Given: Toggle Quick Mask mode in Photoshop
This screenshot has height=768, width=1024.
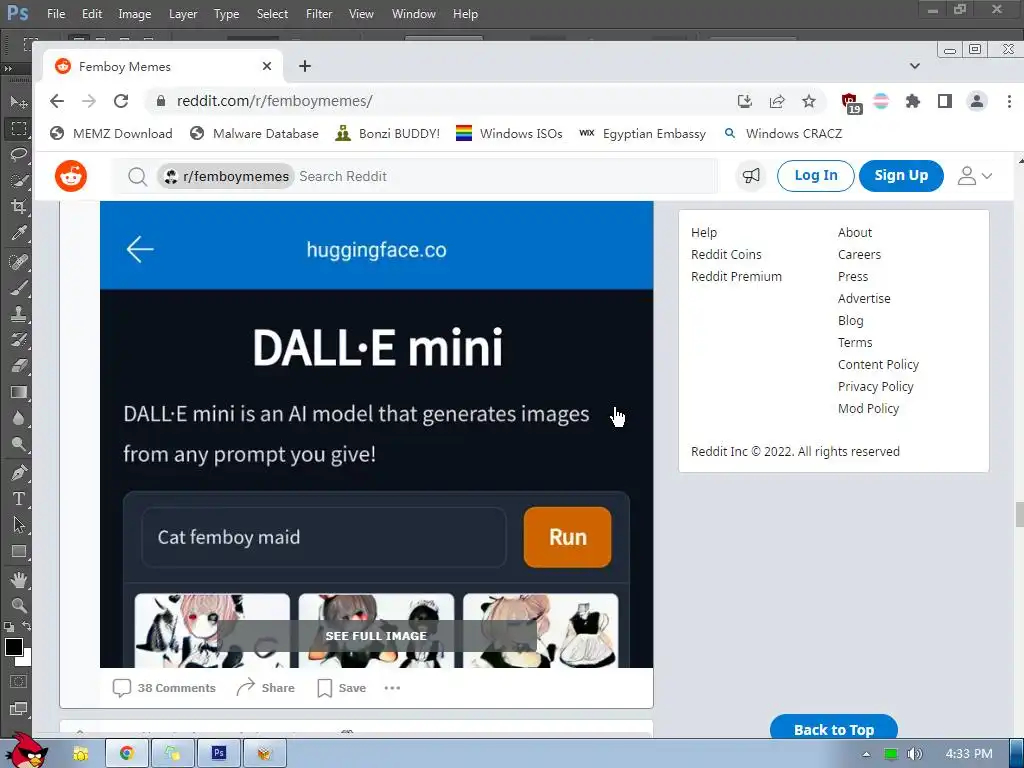Looking at the screenshot, I should (x=18, y=681).
